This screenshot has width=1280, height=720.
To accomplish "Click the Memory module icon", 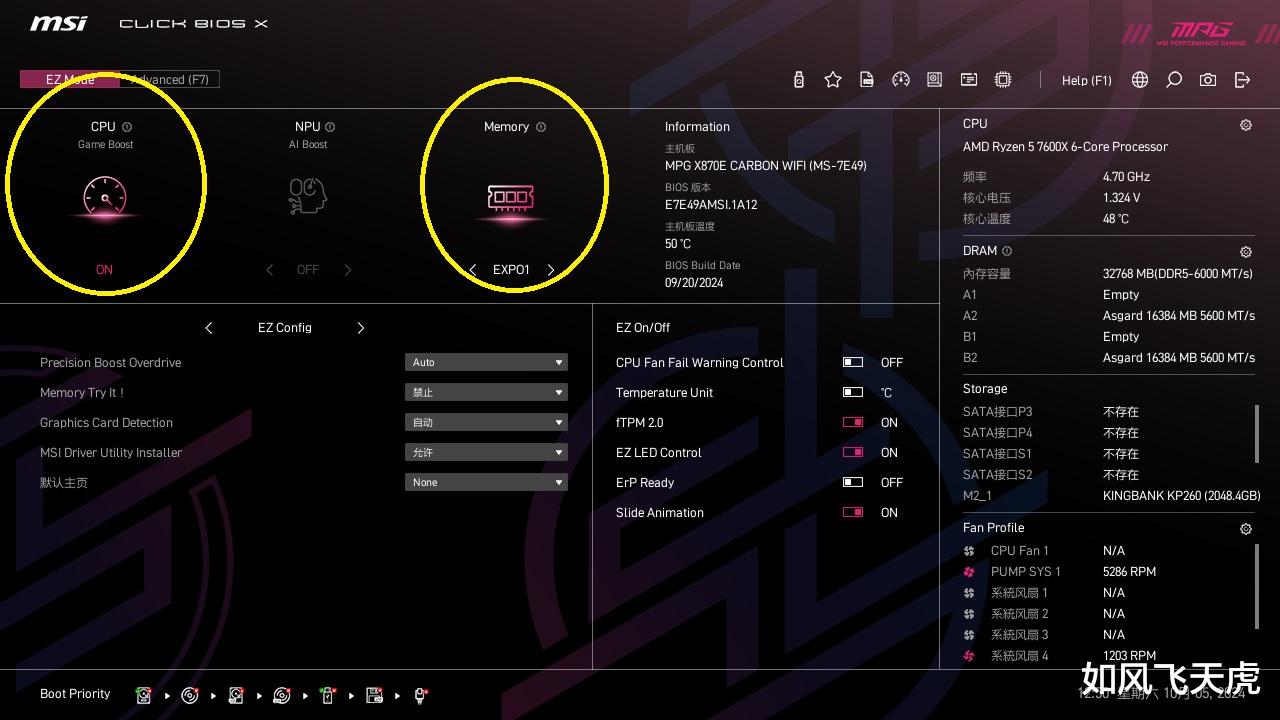I will [x=510, y=197].
